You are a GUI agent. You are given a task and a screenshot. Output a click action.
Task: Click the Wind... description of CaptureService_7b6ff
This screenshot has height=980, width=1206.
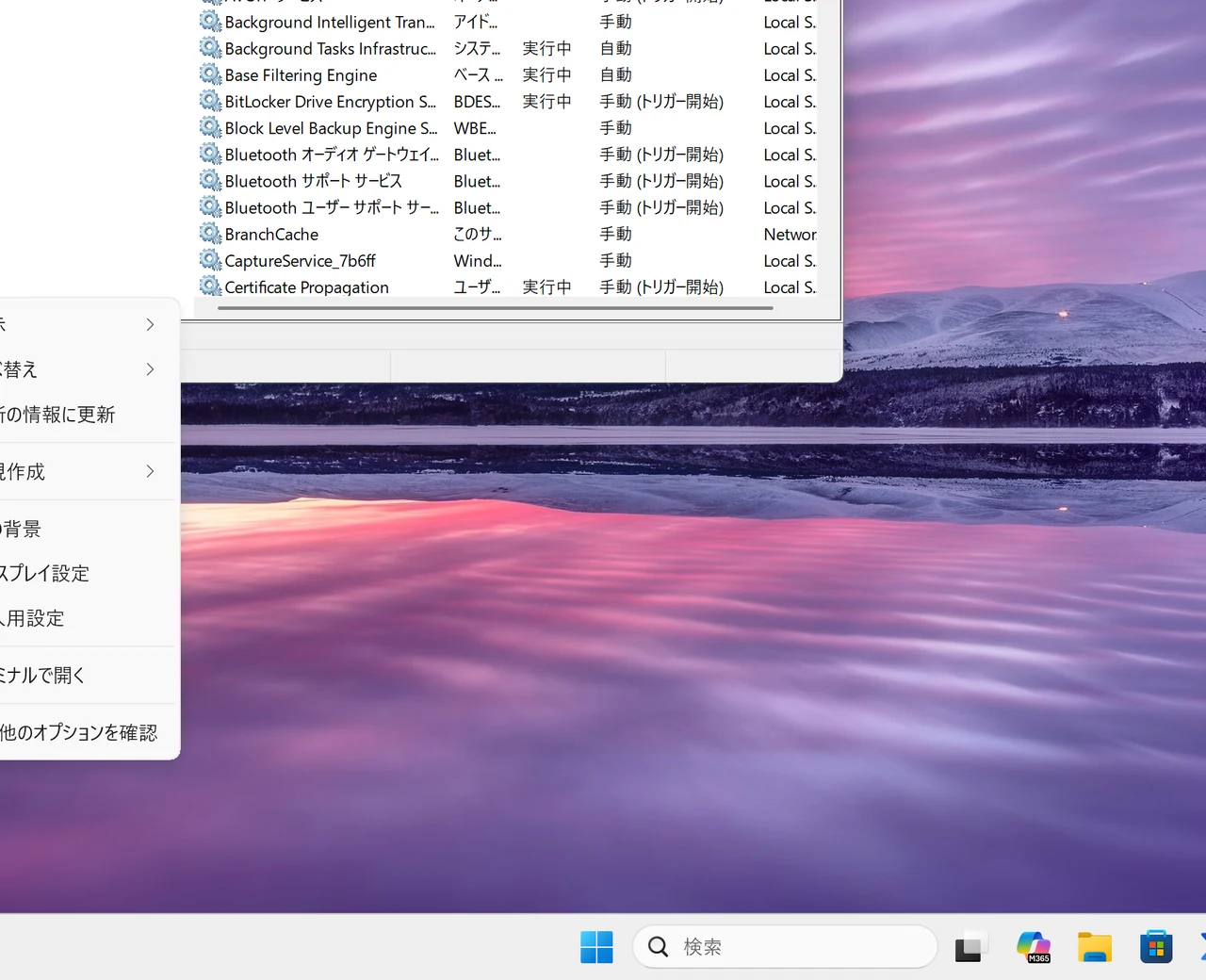point(478,260)
